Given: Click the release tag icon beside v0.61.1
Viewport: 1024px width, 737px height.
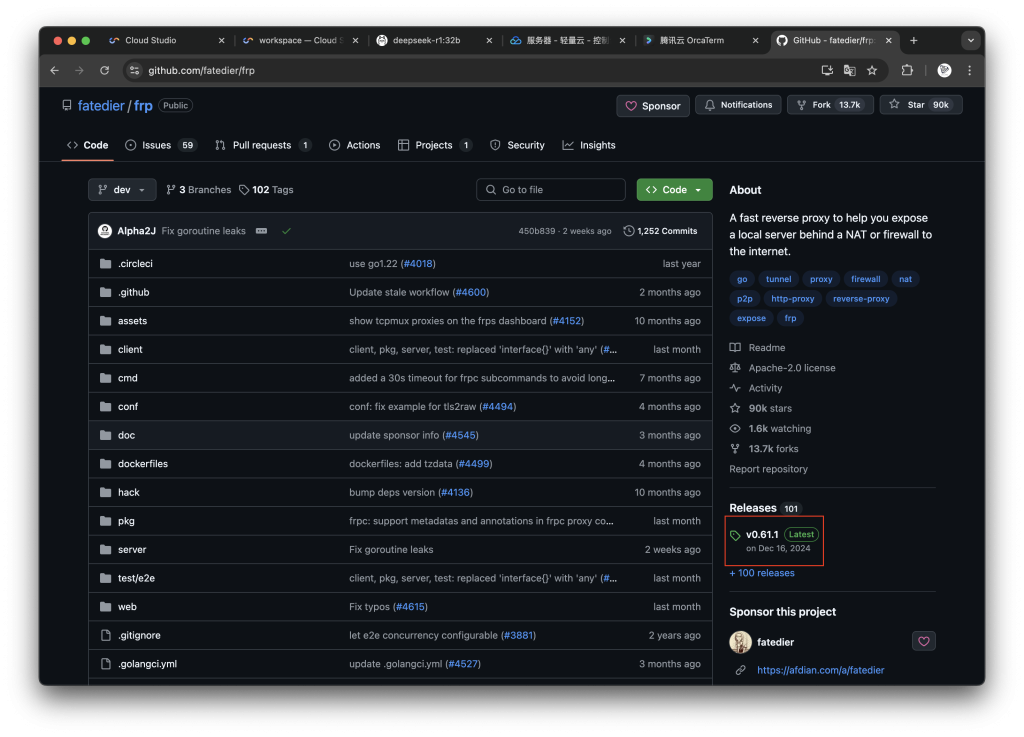Looking at the screenshot, I should pyautogui.click(x=735, y=535).
